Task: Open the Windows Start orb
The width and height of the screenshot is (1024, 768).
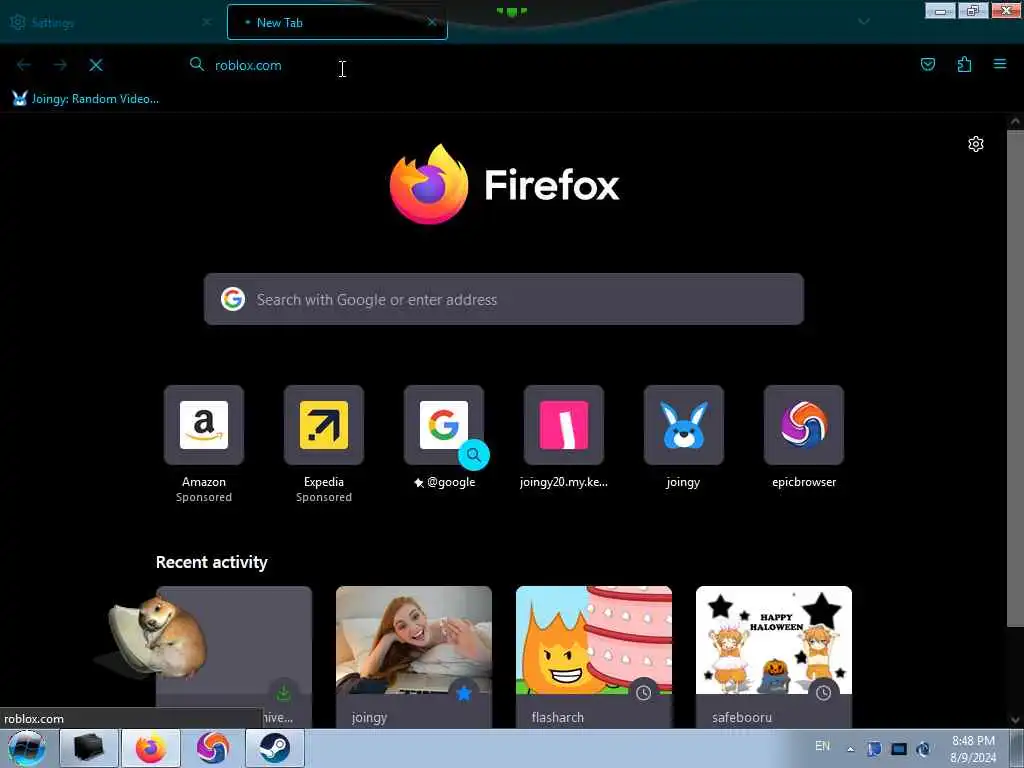Action: click(27, 748)
